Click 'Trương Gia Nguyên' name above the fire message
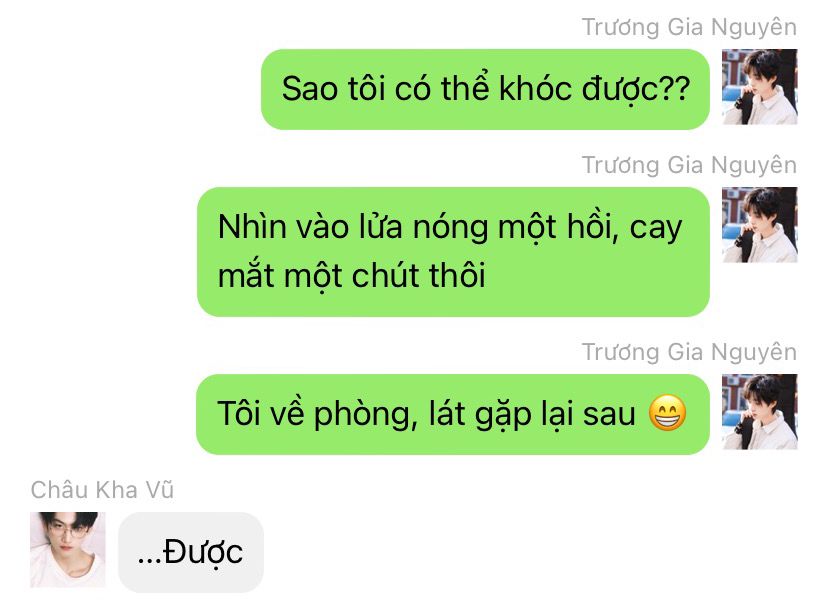The height and width of the screenshot is (609, 828). click(689, 165)
